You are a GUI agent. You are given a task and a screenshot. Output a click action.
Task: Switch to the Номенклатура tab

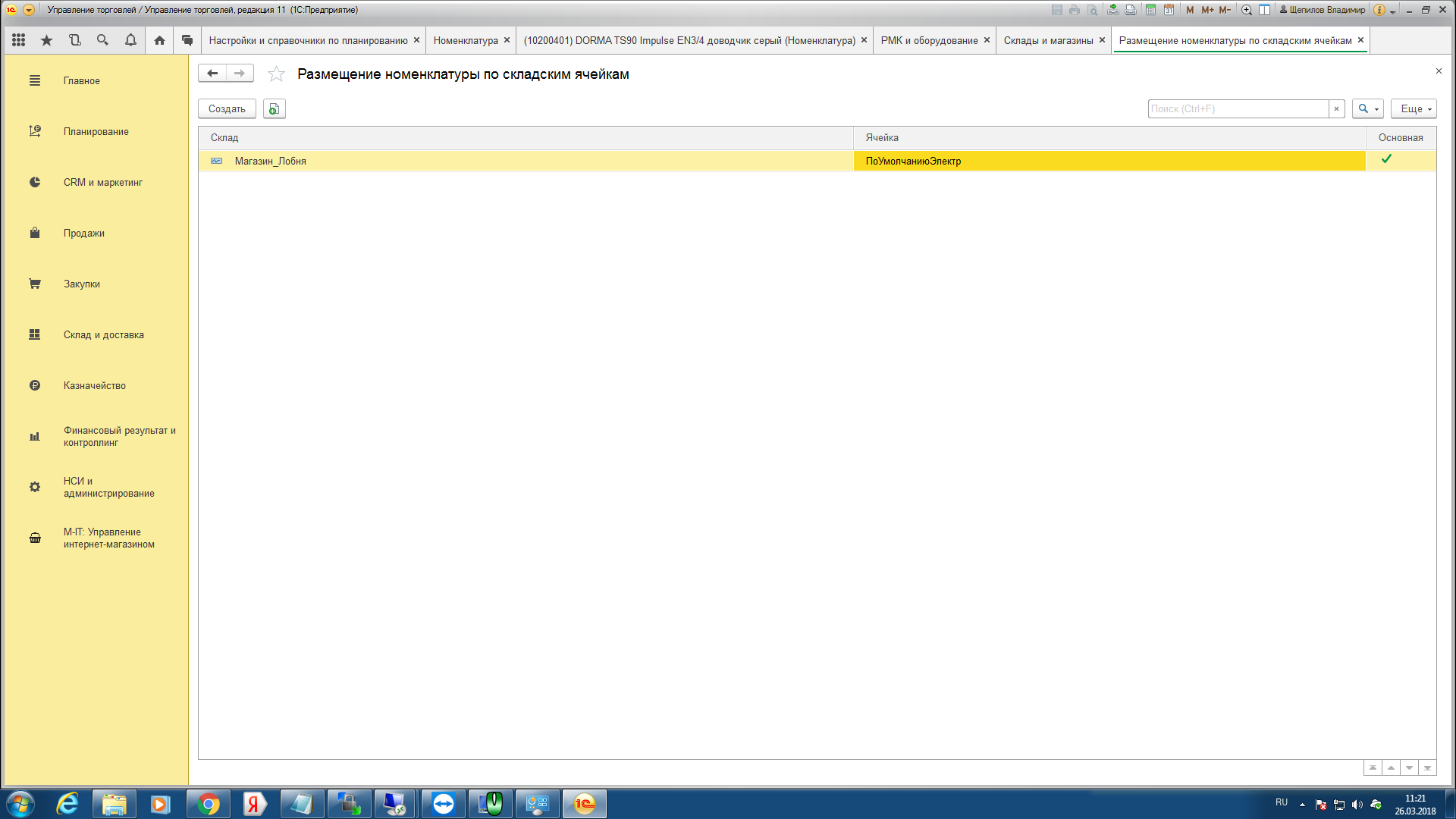466,40
